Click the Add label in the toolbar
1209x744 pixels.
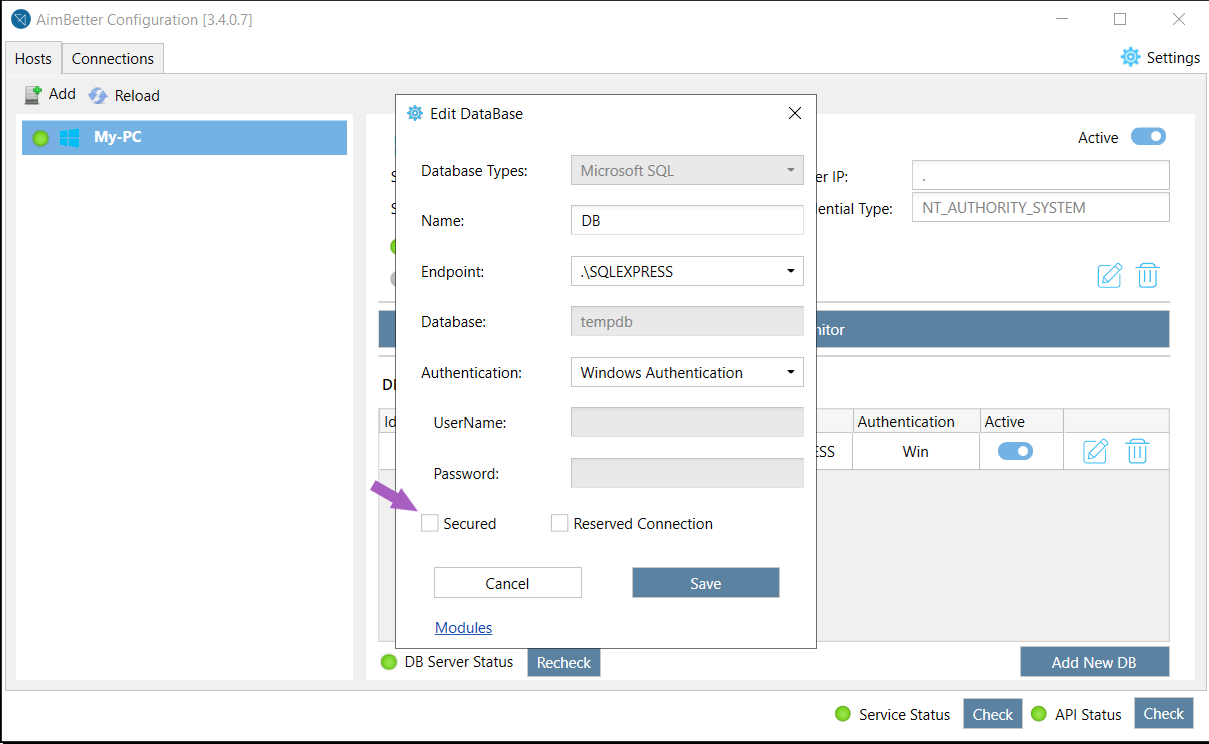62,94
